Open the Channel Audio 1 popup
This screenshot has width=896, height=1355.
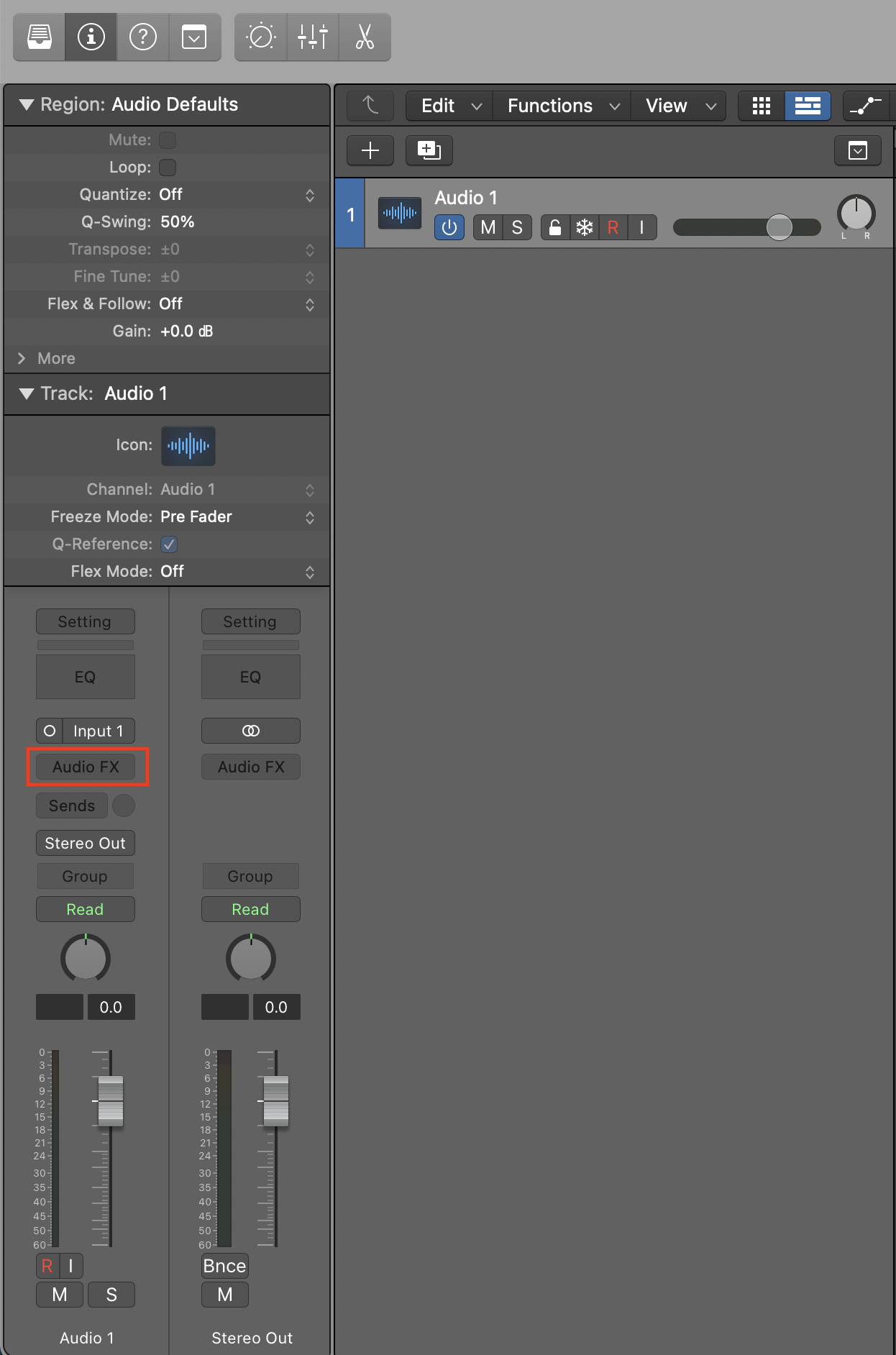point(237,490)
